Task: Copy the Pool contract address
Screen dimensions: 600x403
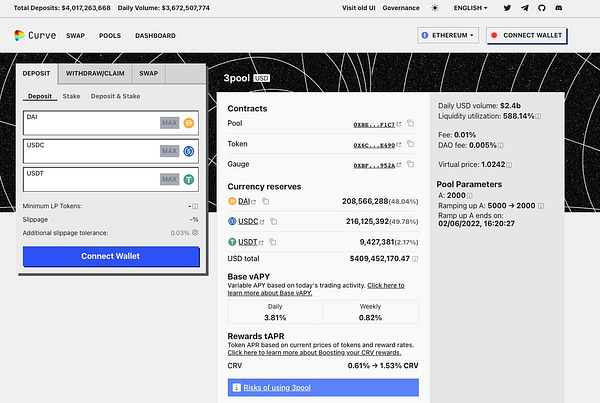Action: (x=411, y=123)
